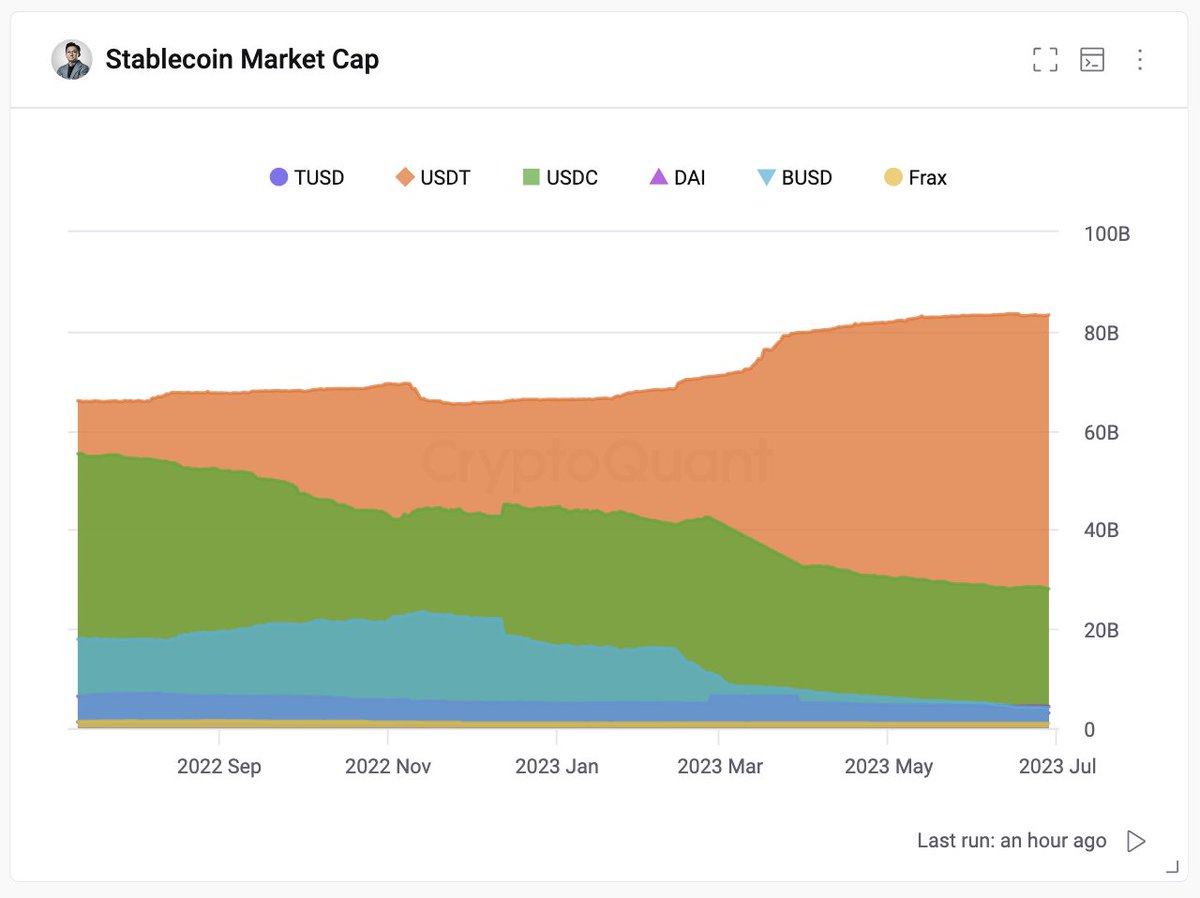The height and width of the screenshot is (898, 1200).
Task: Click the purple TUSD circle marker
Action: 279,178
